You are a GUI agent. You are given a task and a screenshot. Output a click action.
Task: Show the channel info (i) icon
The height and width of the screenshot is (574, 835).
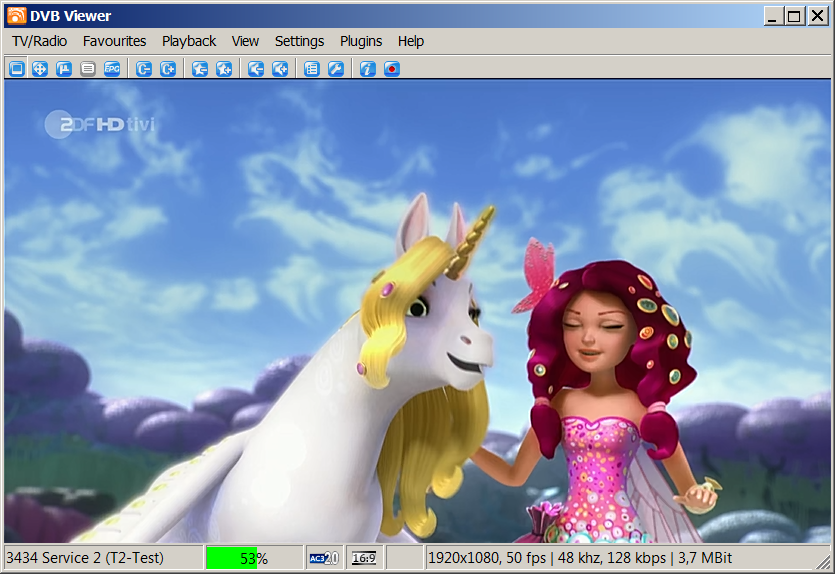click(x=368, y=69)
